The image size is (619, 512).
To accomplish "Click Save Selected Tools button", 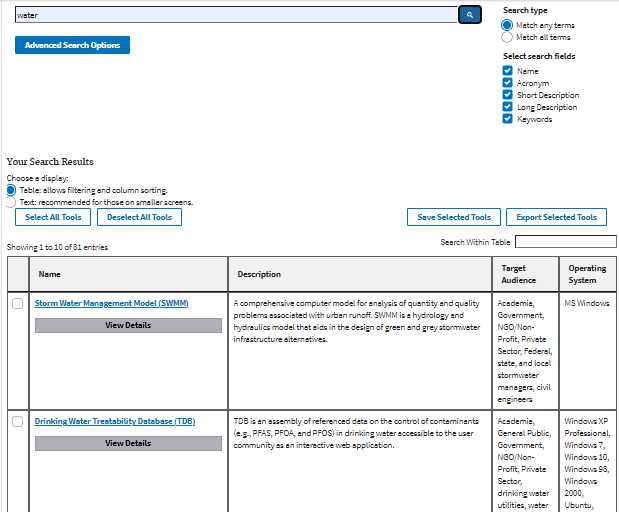I will pyautogui.click(x=454, y=217).
